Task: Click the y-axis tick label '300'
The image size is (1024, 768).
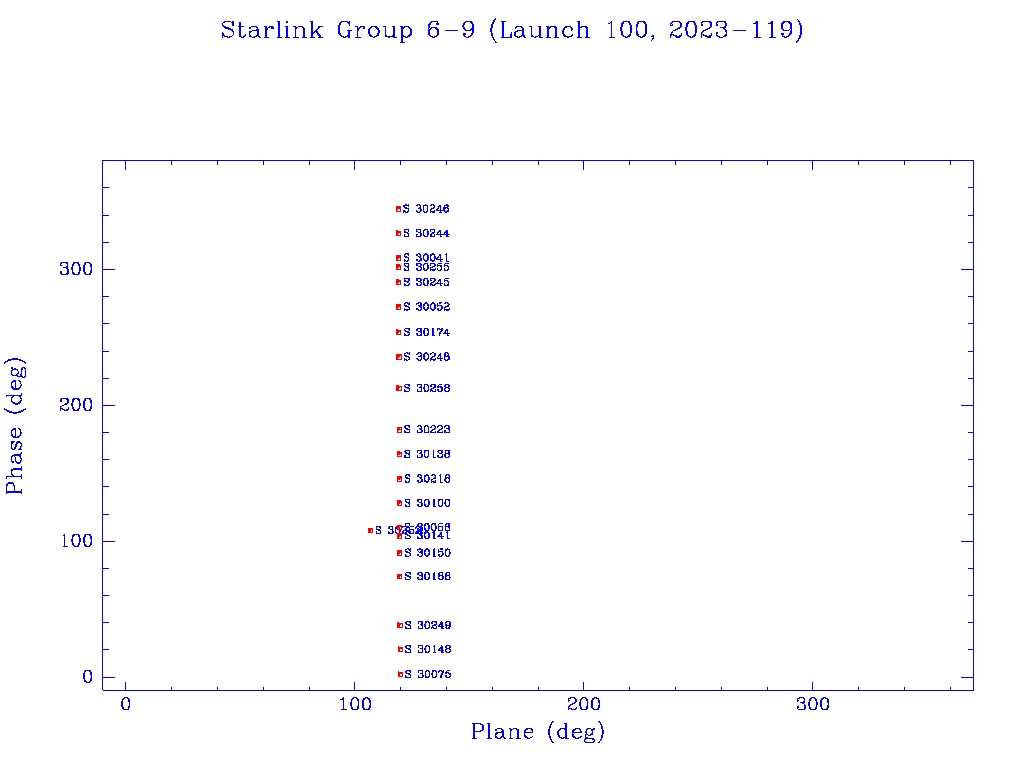Action: point(76,269)
